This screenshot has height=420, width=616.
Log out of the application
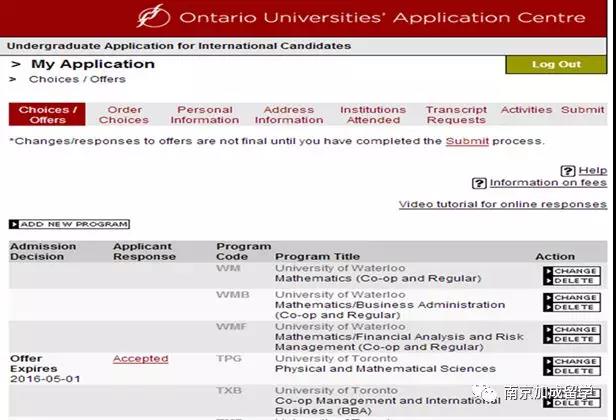tap(556, 64)
